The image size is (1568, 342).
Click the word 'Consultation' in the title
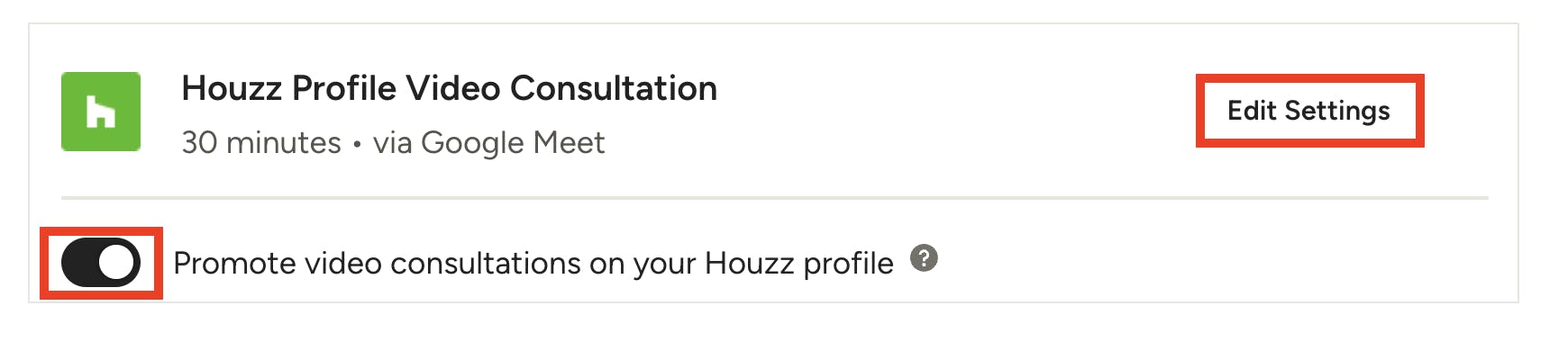[x=614, y=88]
